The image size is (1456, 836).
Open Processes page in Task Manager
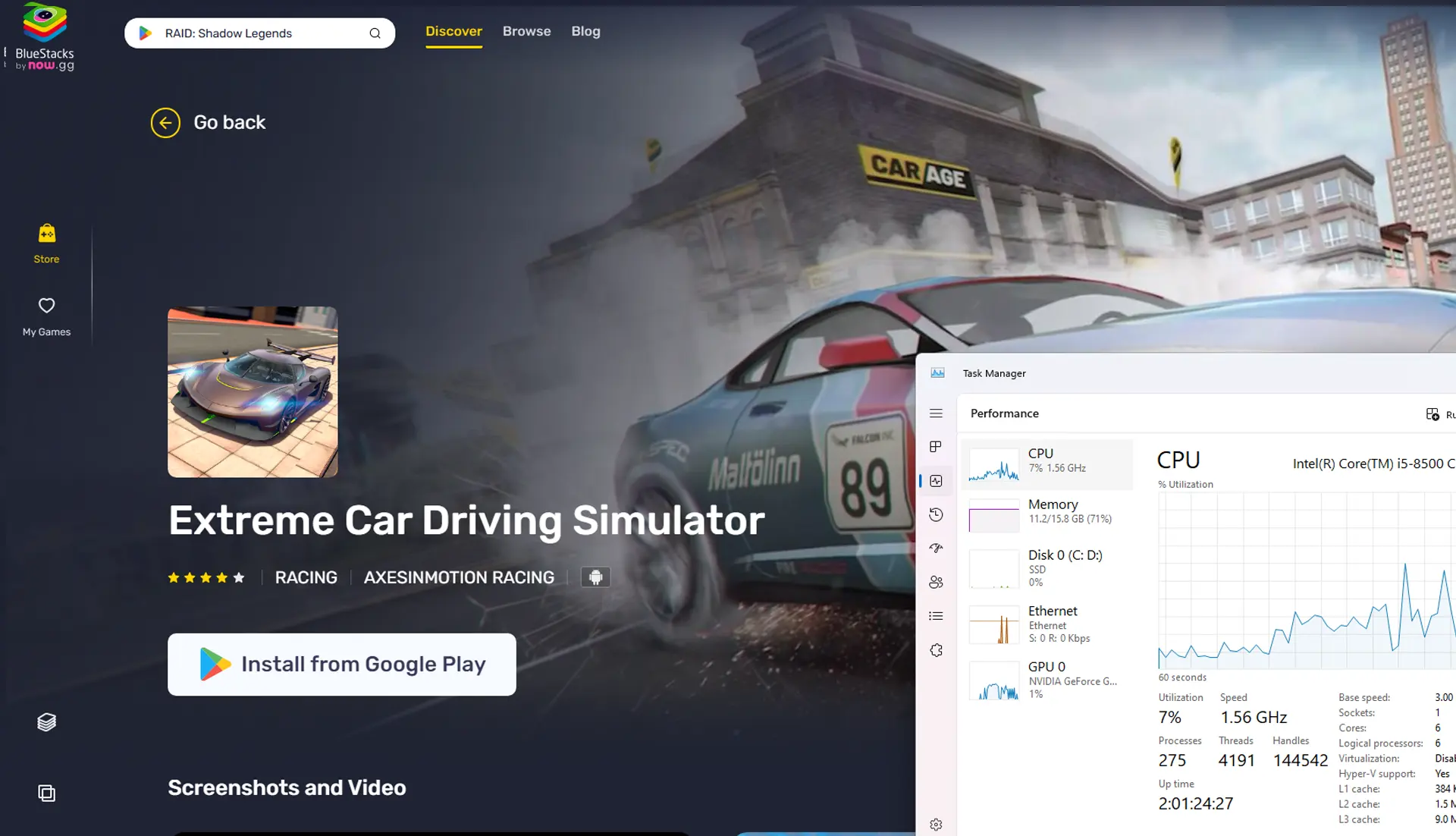coord(936,447)
